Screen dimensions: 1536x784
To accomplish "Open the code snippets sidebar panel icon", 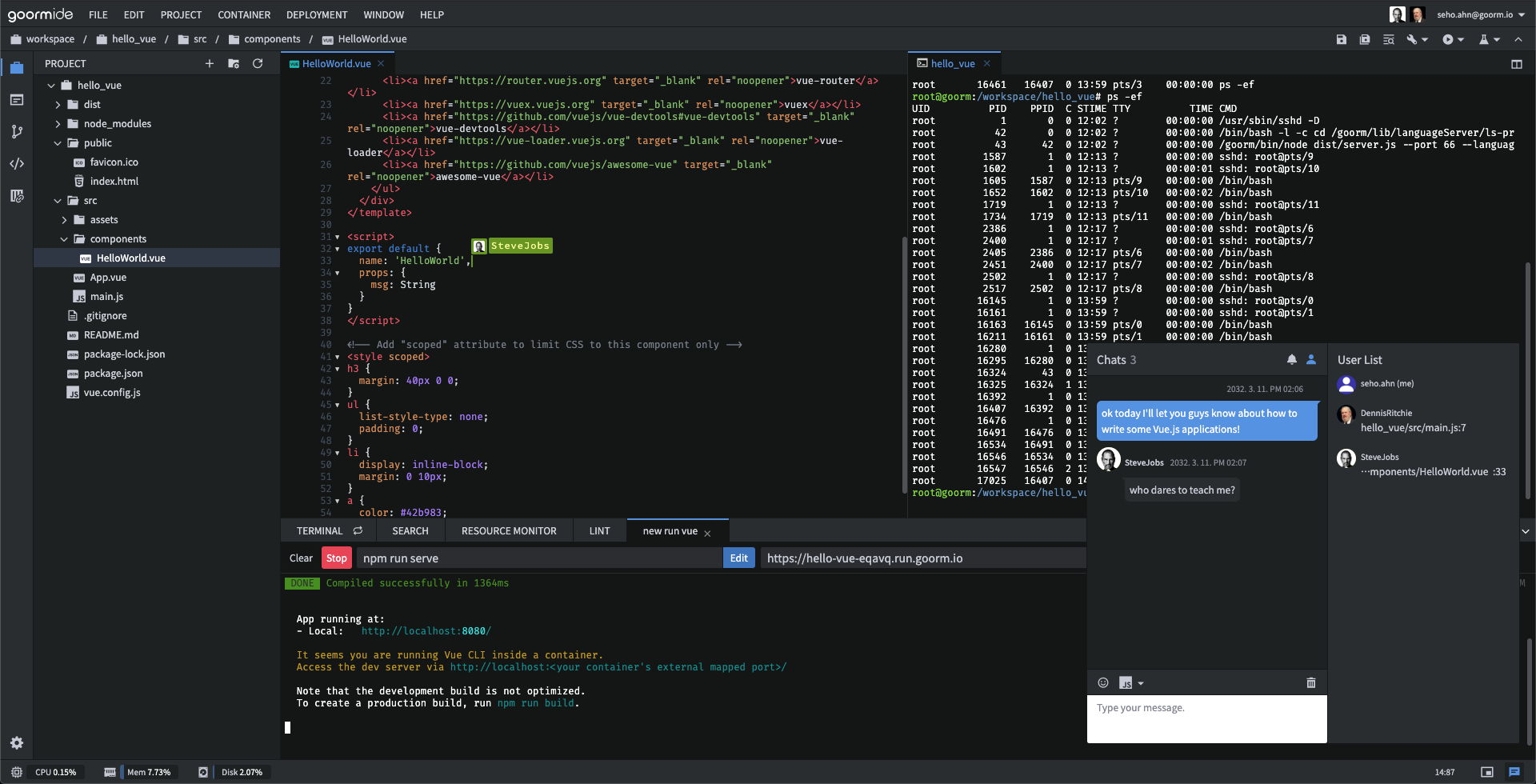I will click(x=17, y=164).
